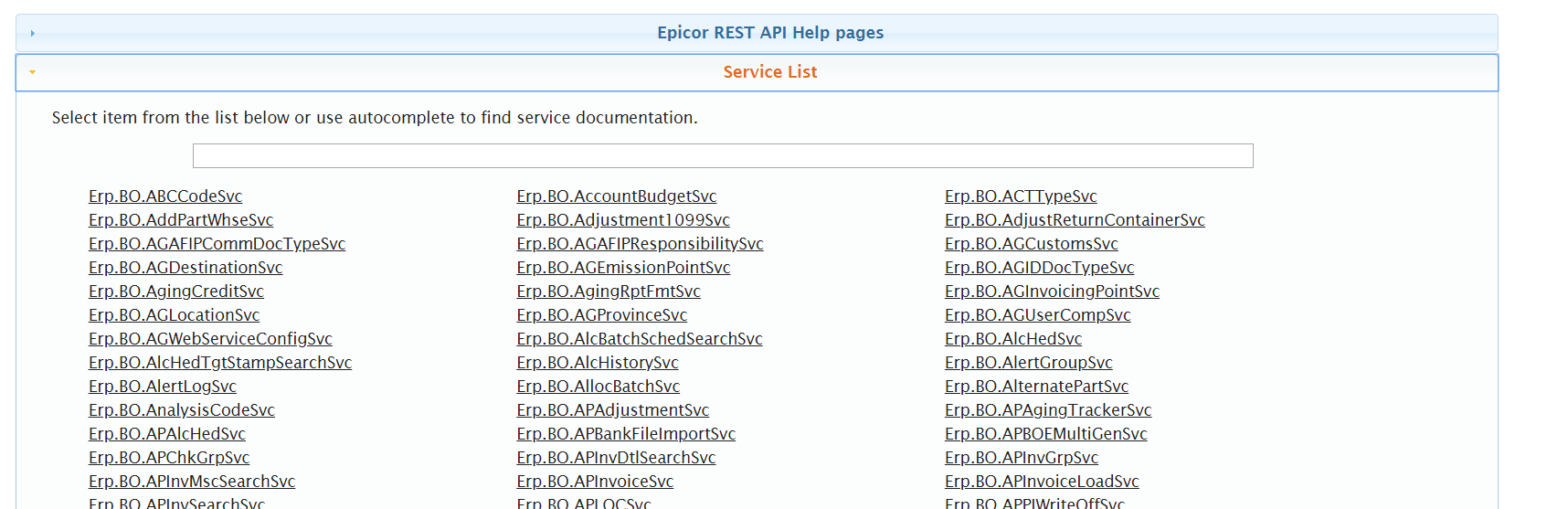Image resolution: width=1568 pixels, height=509 pixels.
Task: Open the Epicor REST API Help pages header
Action: pyautogui.click(x=757, y=33)
